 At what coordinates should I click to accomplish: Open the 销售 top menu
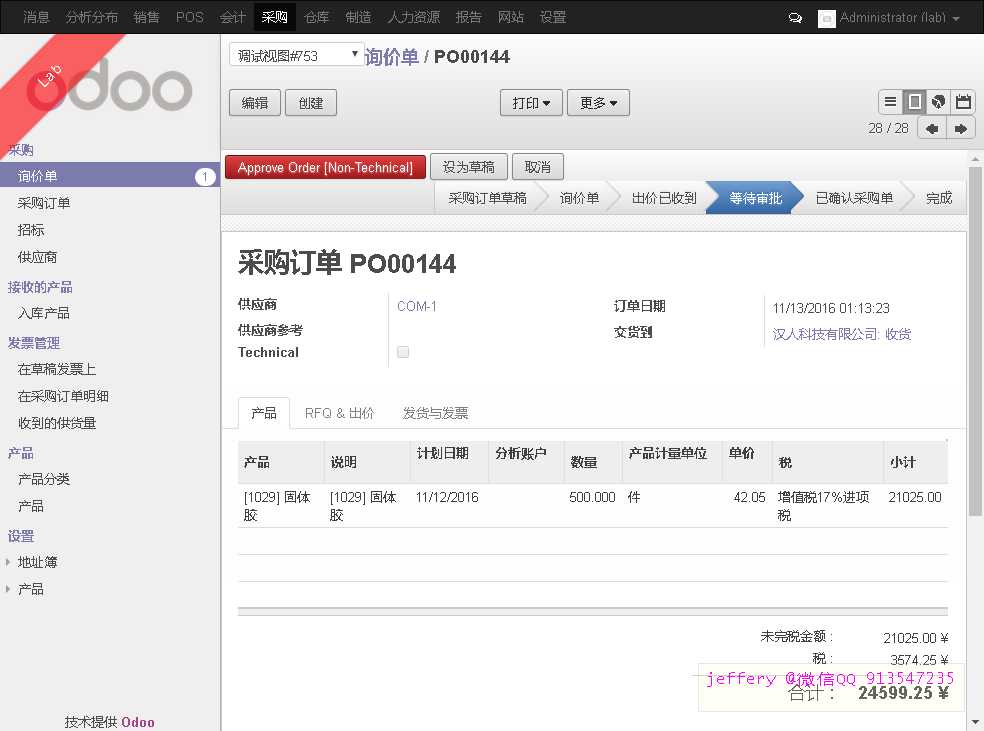coord(146,17)
